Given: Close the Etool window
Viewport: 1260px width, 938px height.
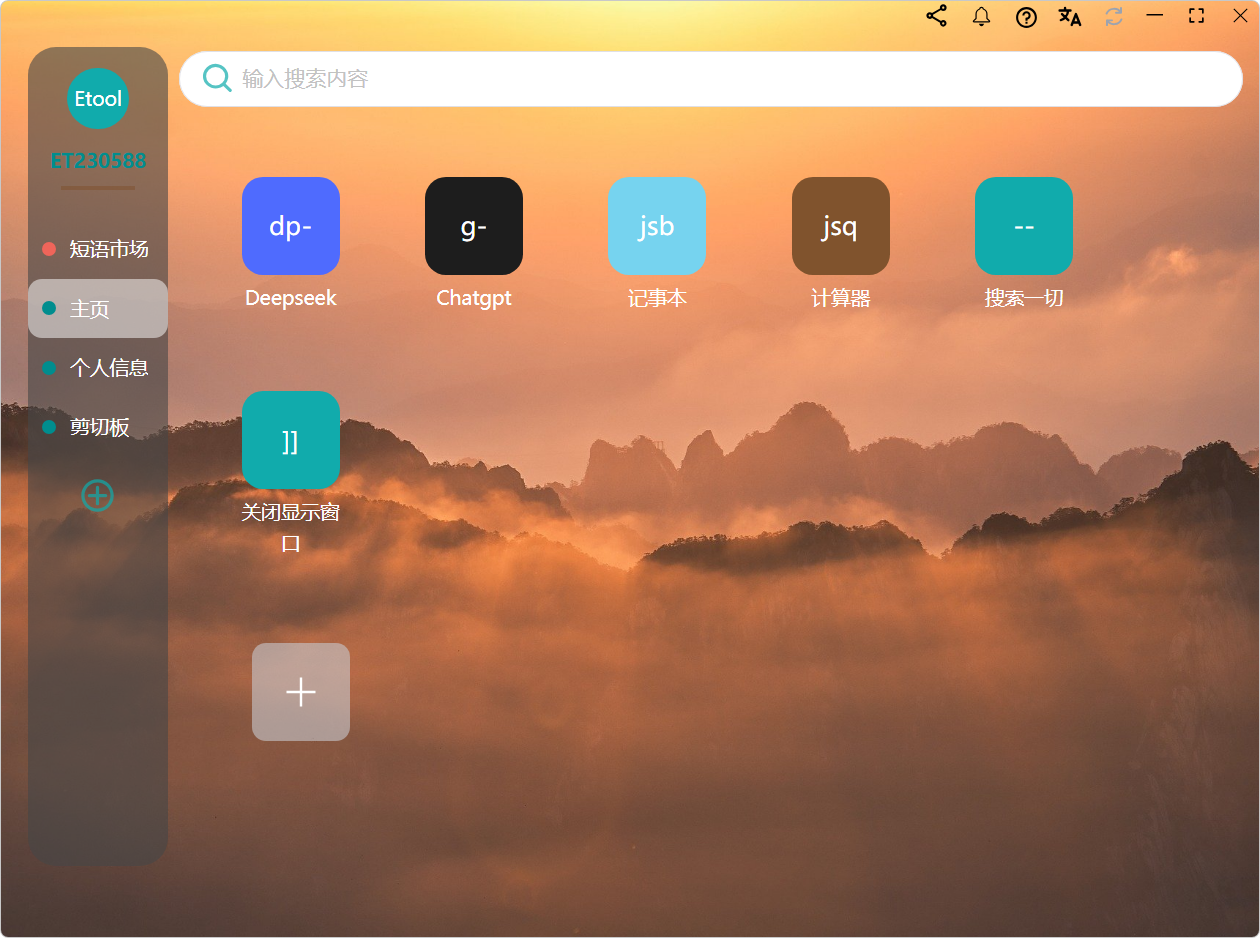Looking at the screenshot, I should click(1240, 16).
